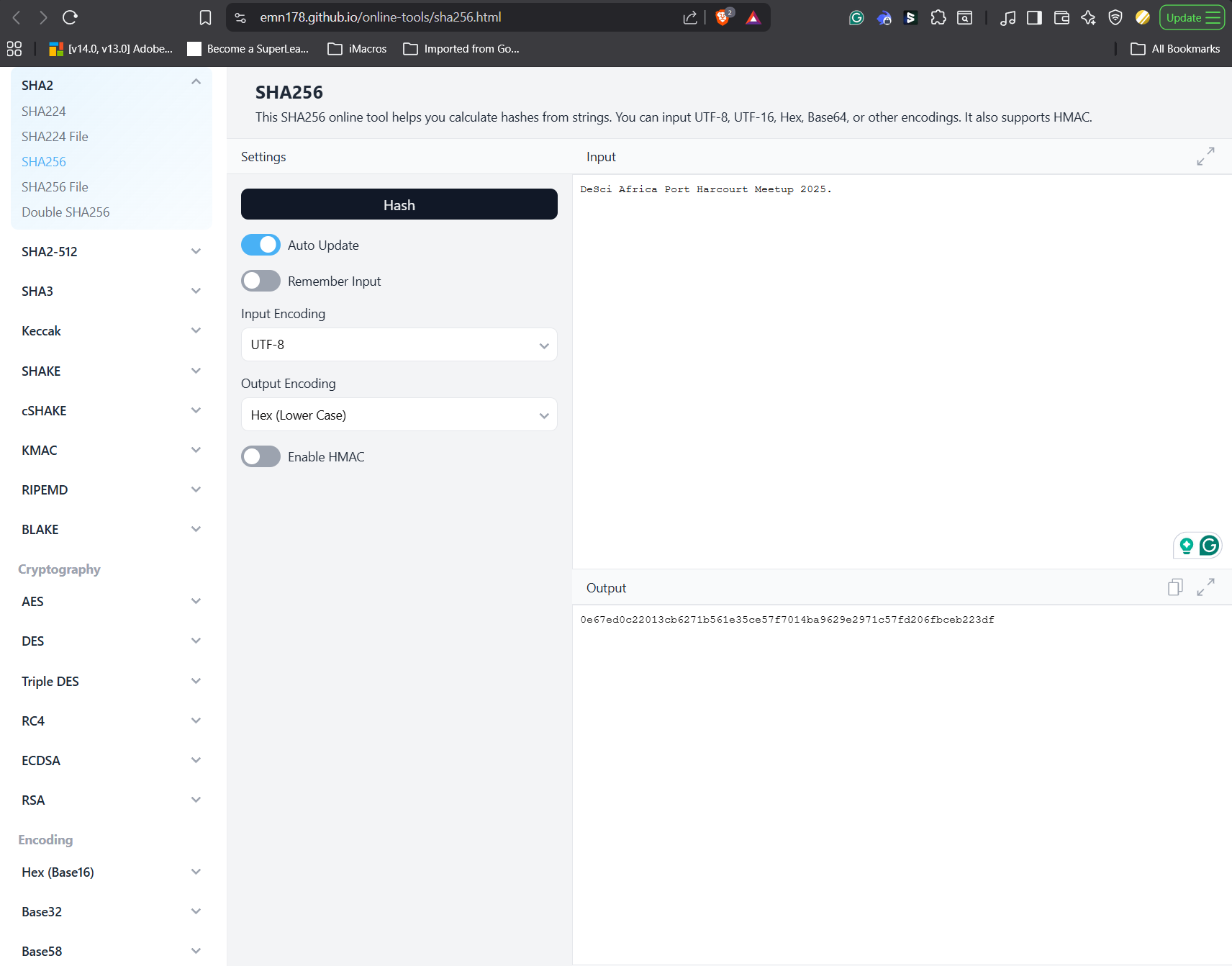Open the share page icon in address bar
The height and width of the screenshot is (966, 1232).
pyautogui.click(x=689, y=17)
